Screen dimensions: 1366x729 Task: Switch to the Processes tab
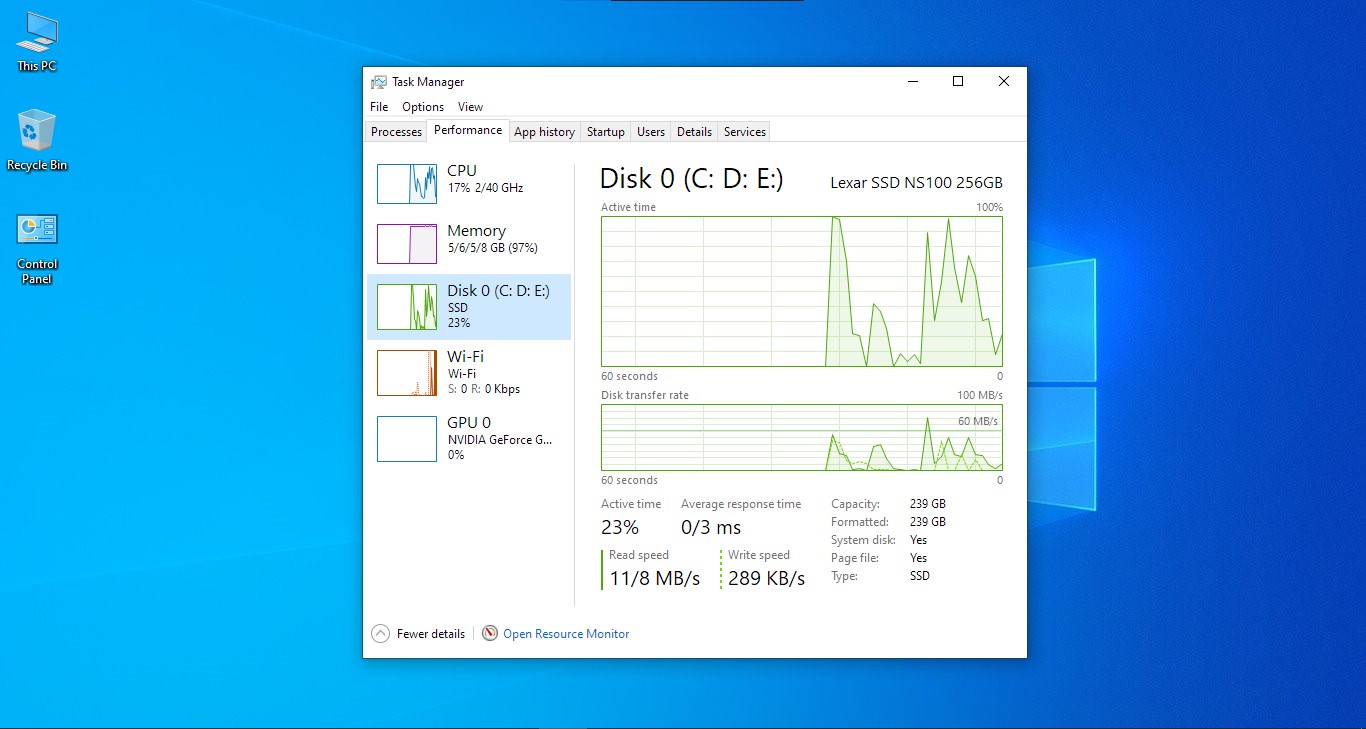pos(396,132)
